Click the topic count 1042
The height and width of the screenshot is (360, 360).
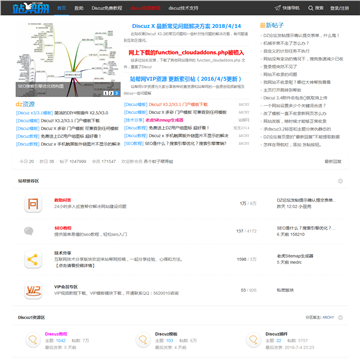pos(61,341)
